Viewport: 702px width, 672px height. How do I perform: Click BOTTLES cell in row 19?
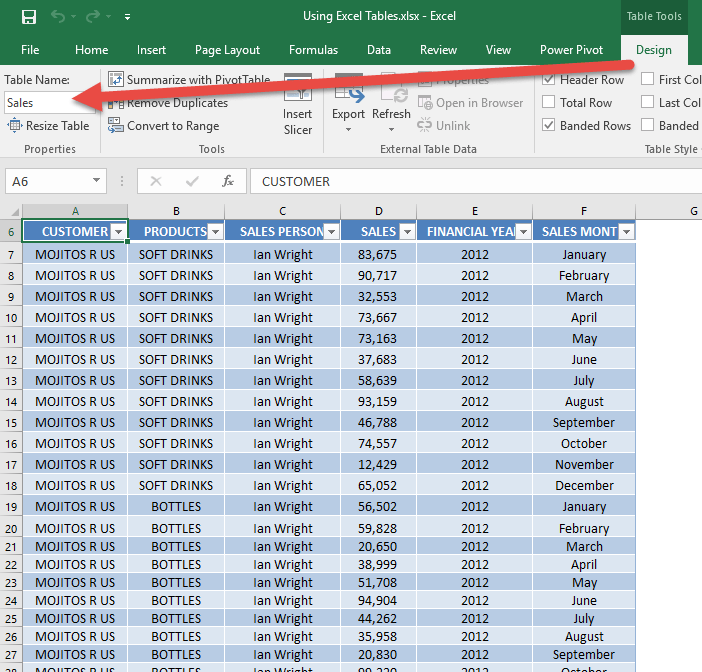pos(176,507)
